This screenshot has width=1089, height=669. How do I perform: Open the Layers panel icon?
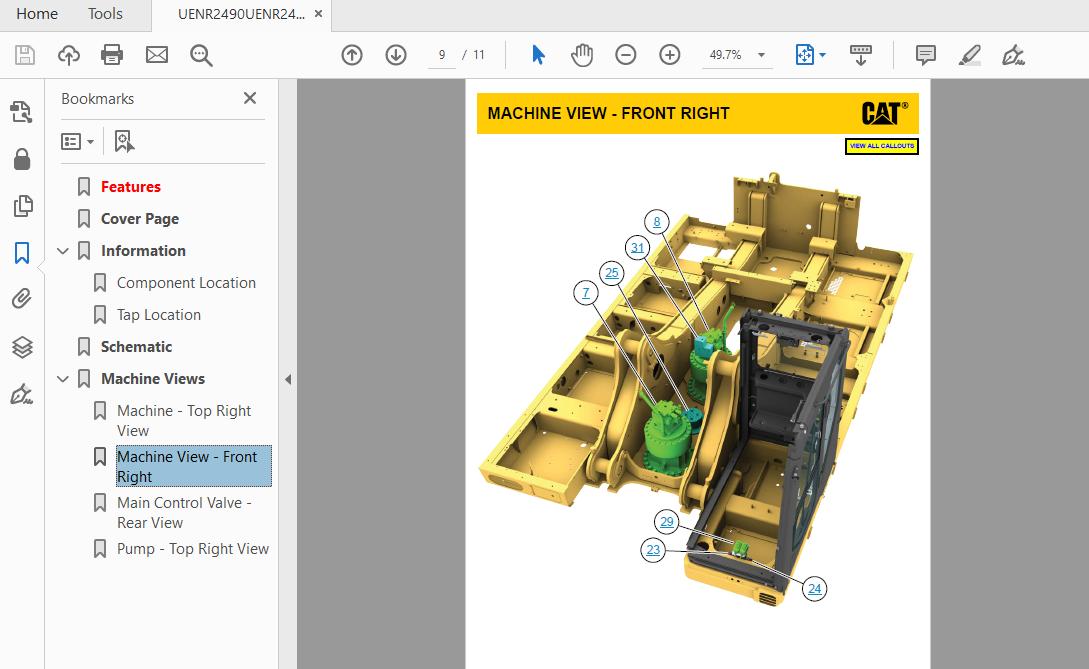pyautogui.click(x=22, y=347)
